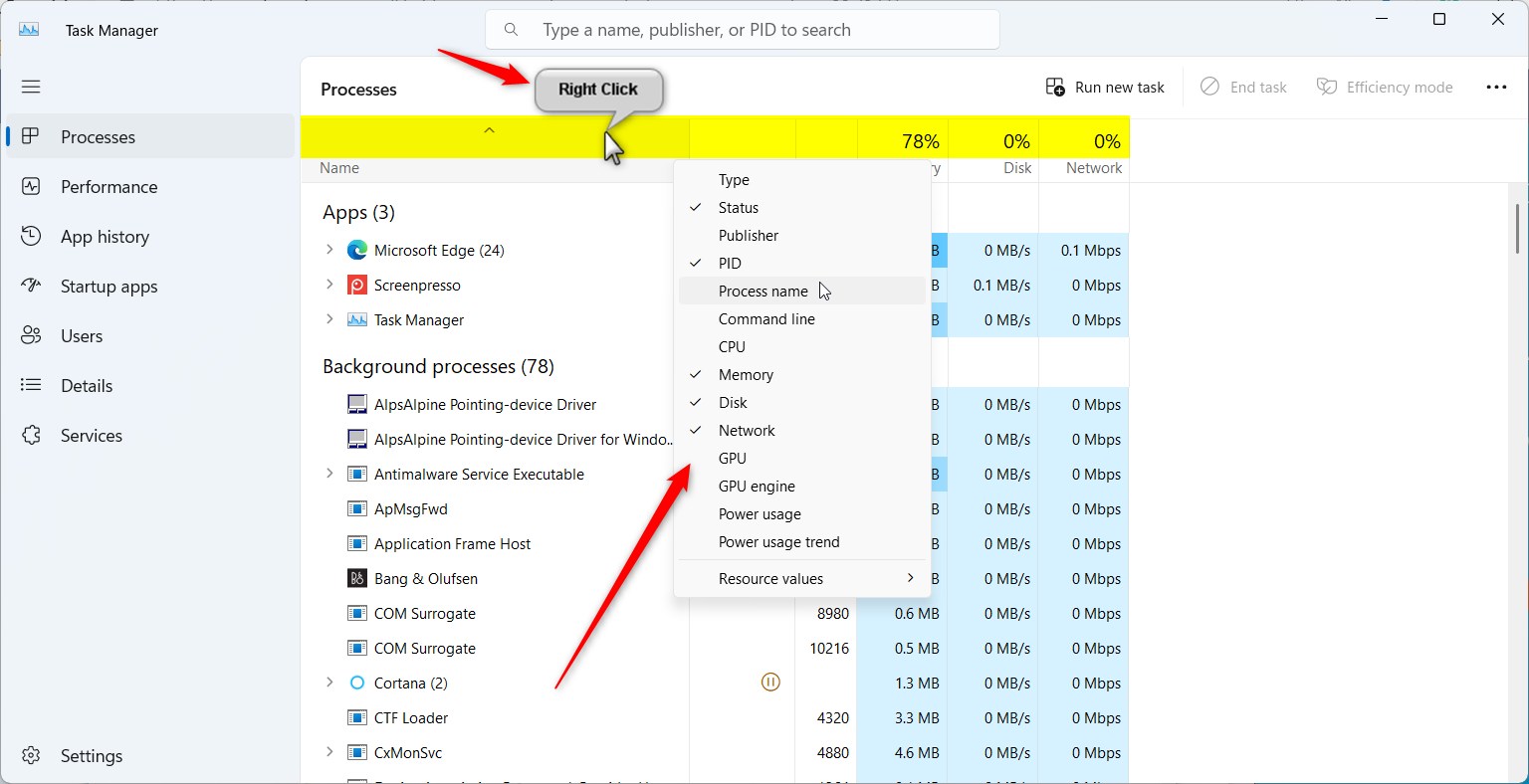
Task: Click the Services puzzle icon
Action: [31, 435]
